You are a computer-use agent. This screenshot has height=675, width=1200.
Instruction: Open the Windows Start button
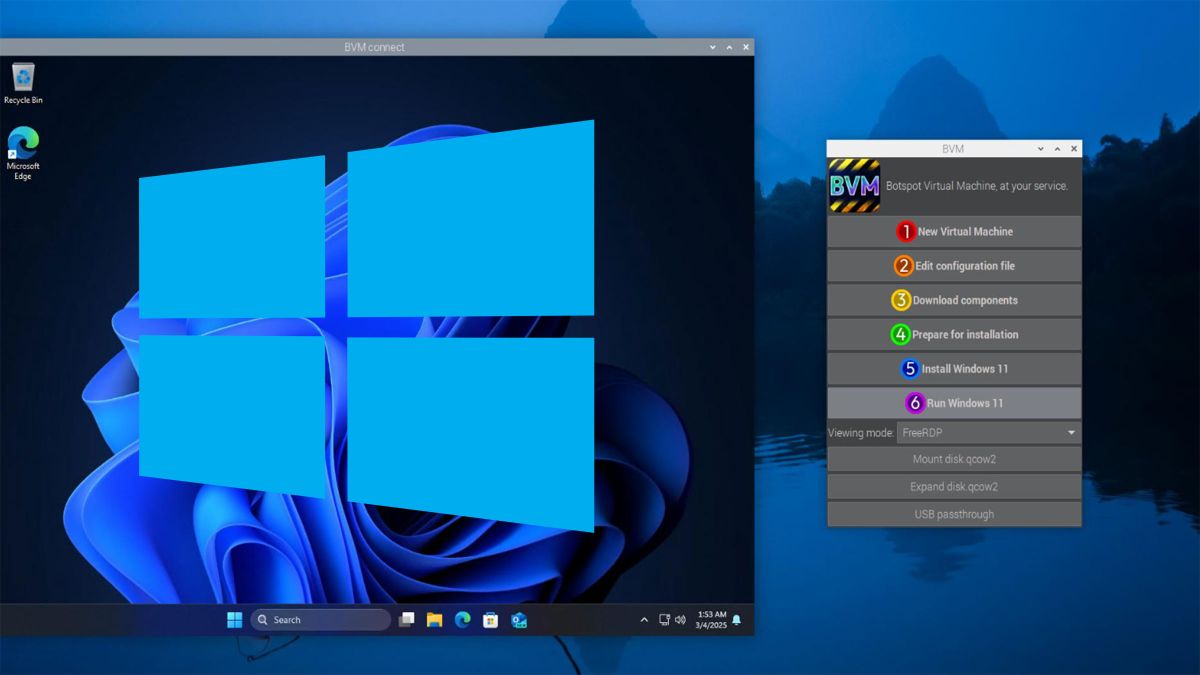point(233,619)
